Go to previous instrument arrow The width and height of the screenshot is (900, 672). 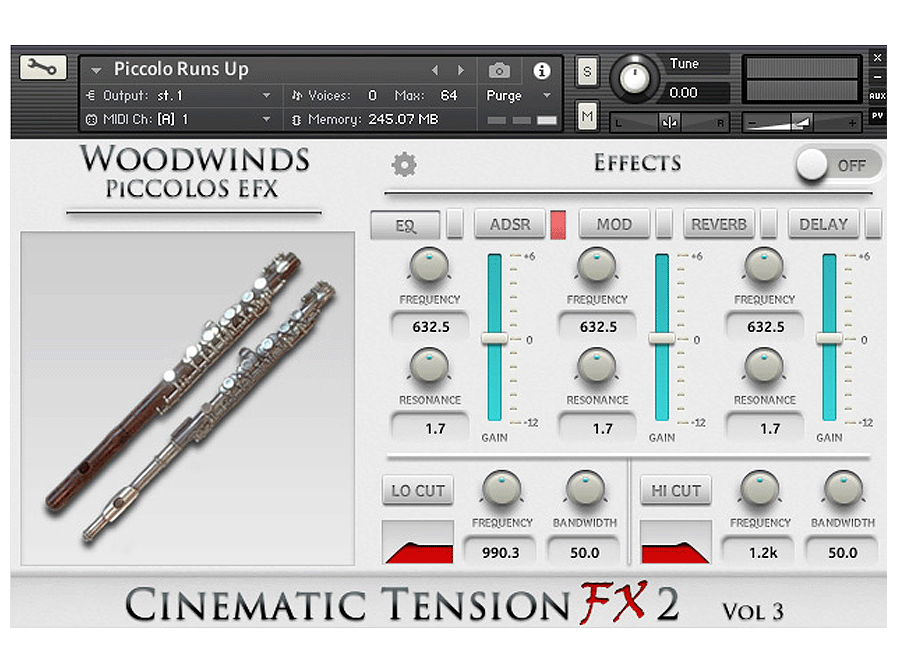[435, 70]
